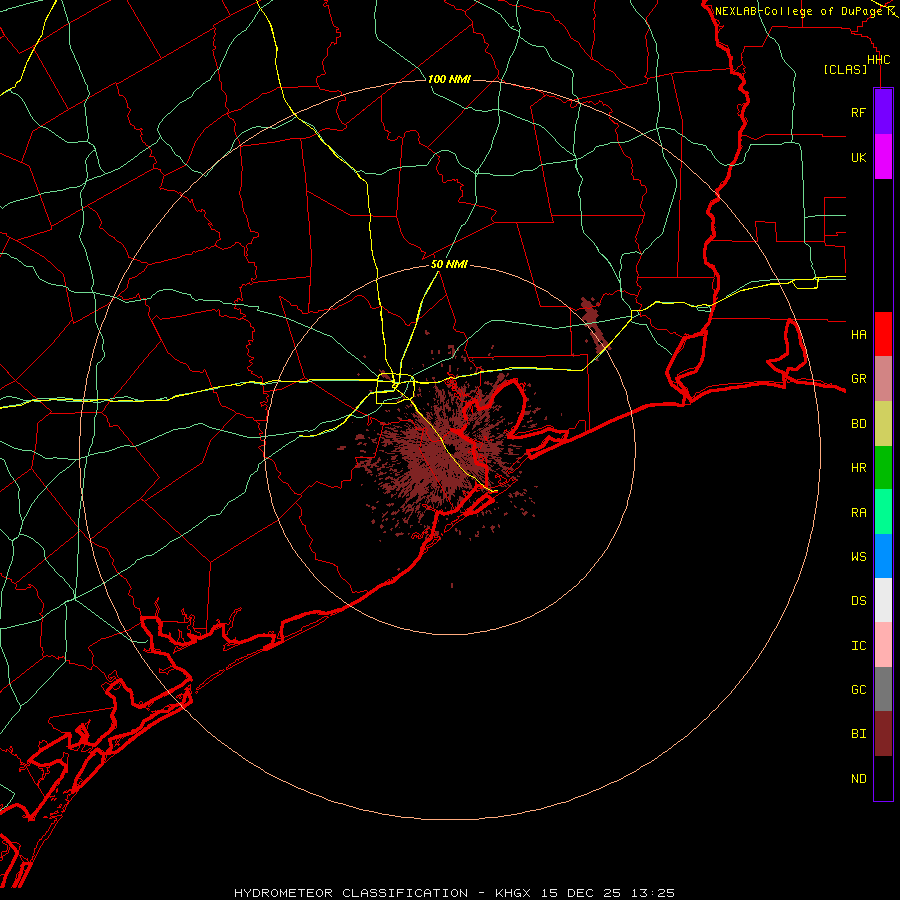This screenshot has height=900, width=900.
Task: Click the UK magenta legend swatch
Action: [x=883, y=157]
